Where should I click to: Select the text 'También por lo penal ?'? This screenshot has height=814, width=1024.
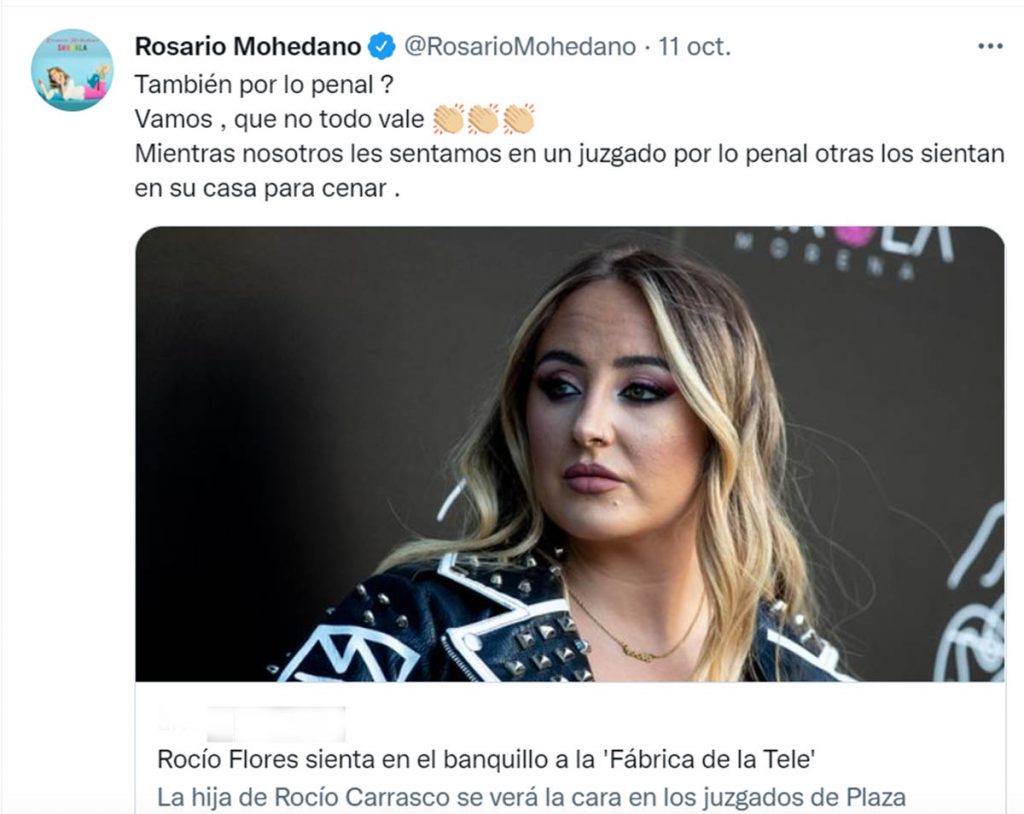pos(264,86)
